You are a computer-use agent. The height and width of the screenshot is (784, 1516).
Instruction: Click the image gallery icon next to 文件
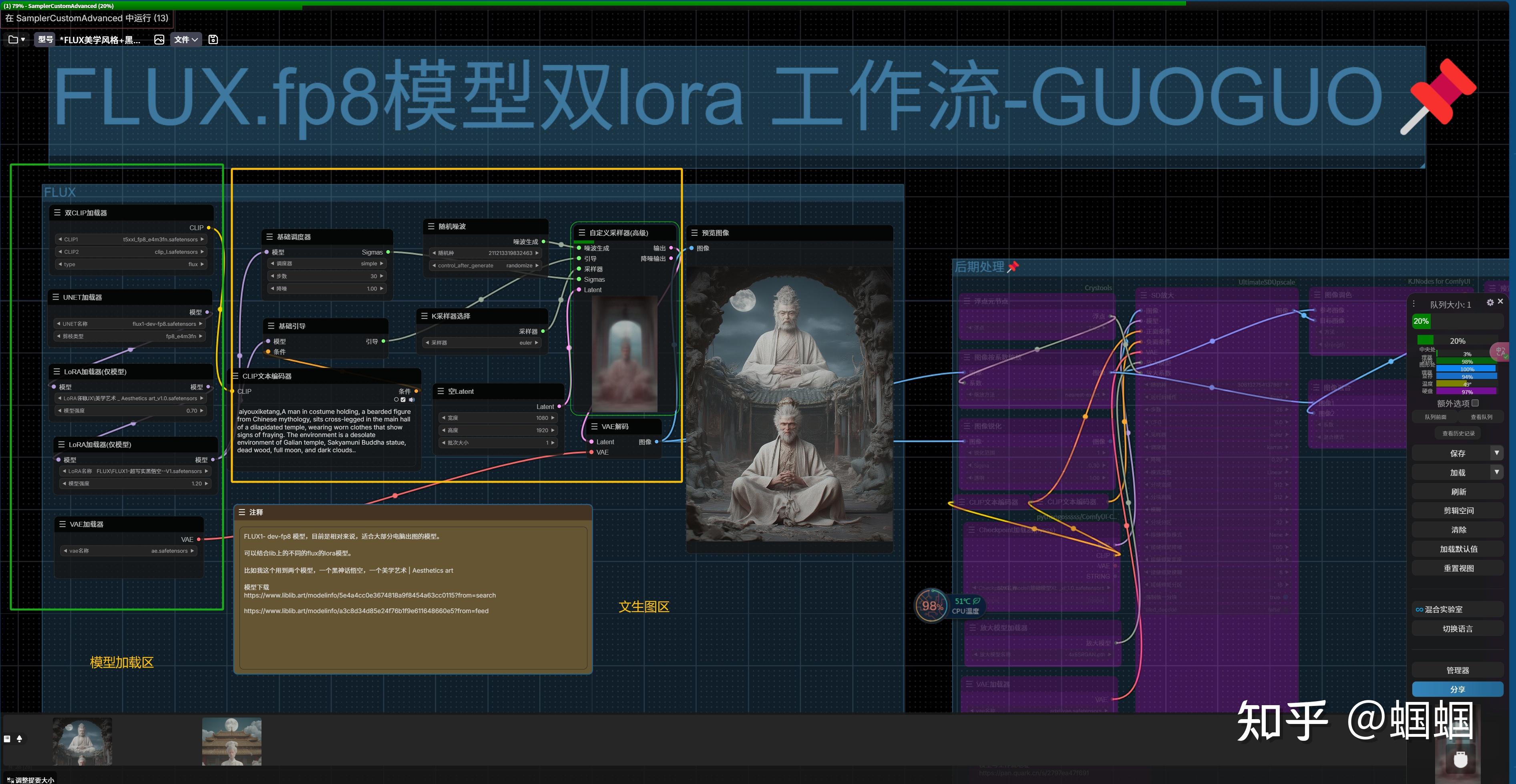159,39
